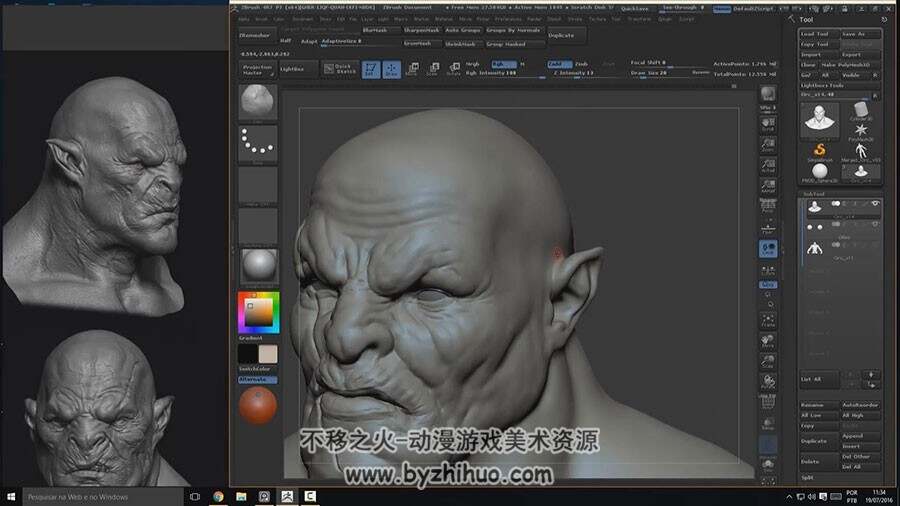Toggle Floor grid on right shelf

pos(768,228)
